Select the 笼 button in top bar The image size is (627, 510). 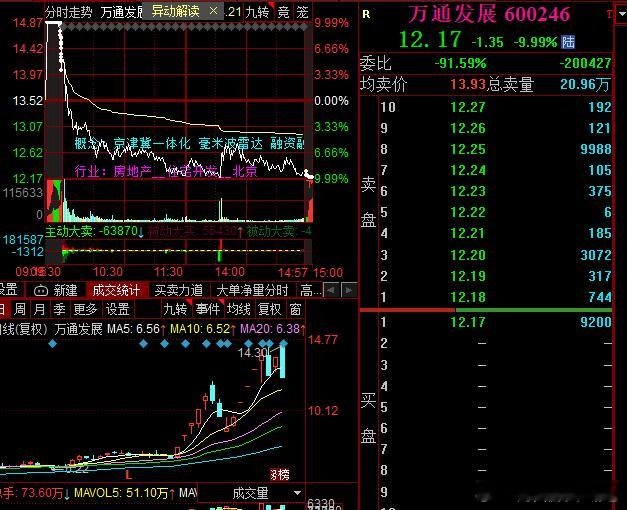(302, 12)
